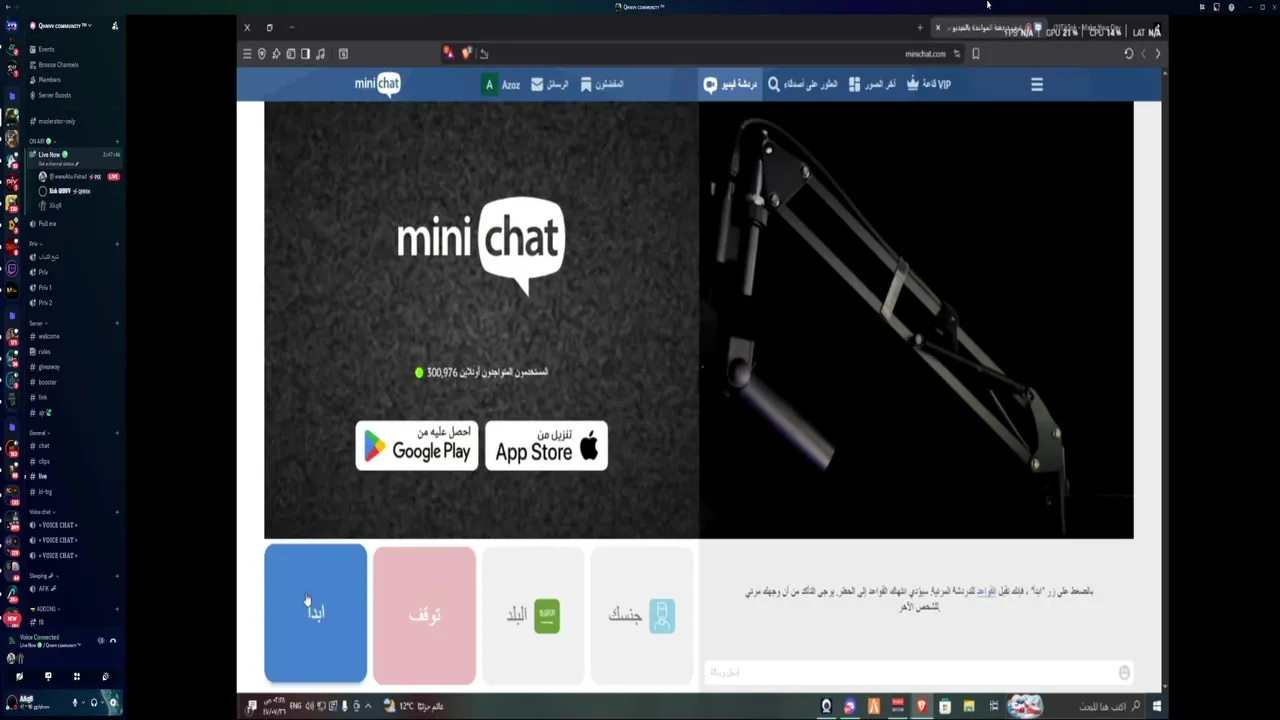Collapse the ADDONS category
The width and height of the screenshot is (1280, 720).
[x=43, y=609]
